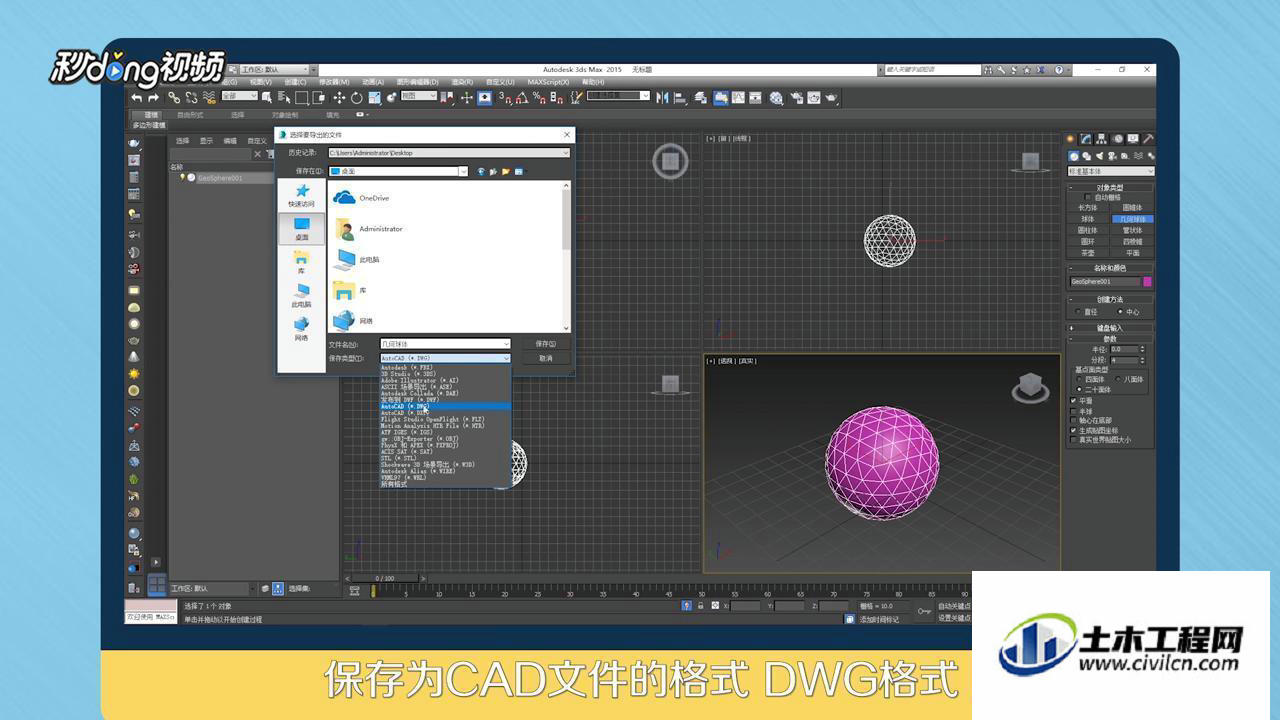
Task: Open the workspace (工作区) dropdown in title bar
Action: 273,70
